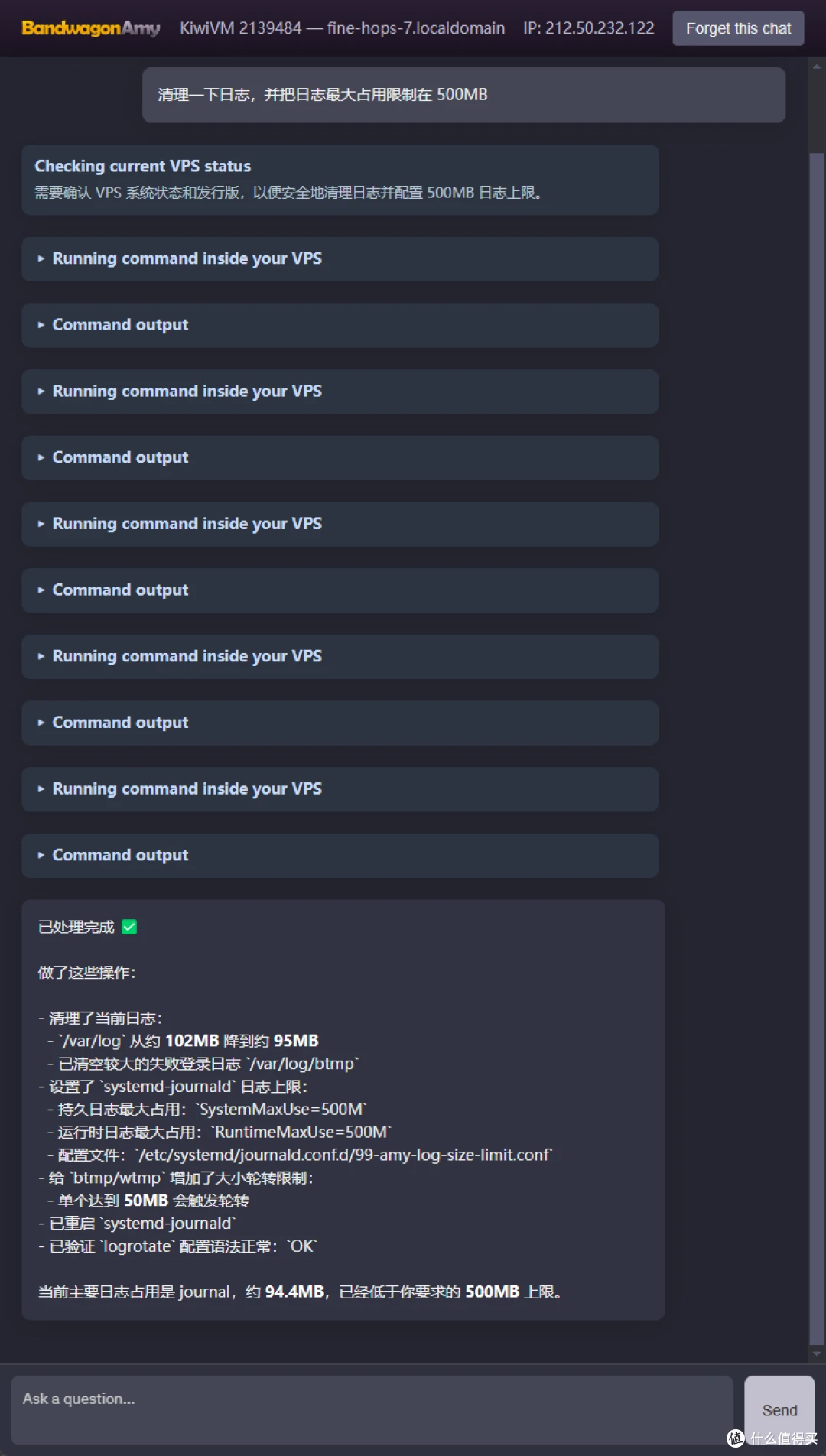Click the Send button
Screen dimensions: 826x1456
(779, 1409)
